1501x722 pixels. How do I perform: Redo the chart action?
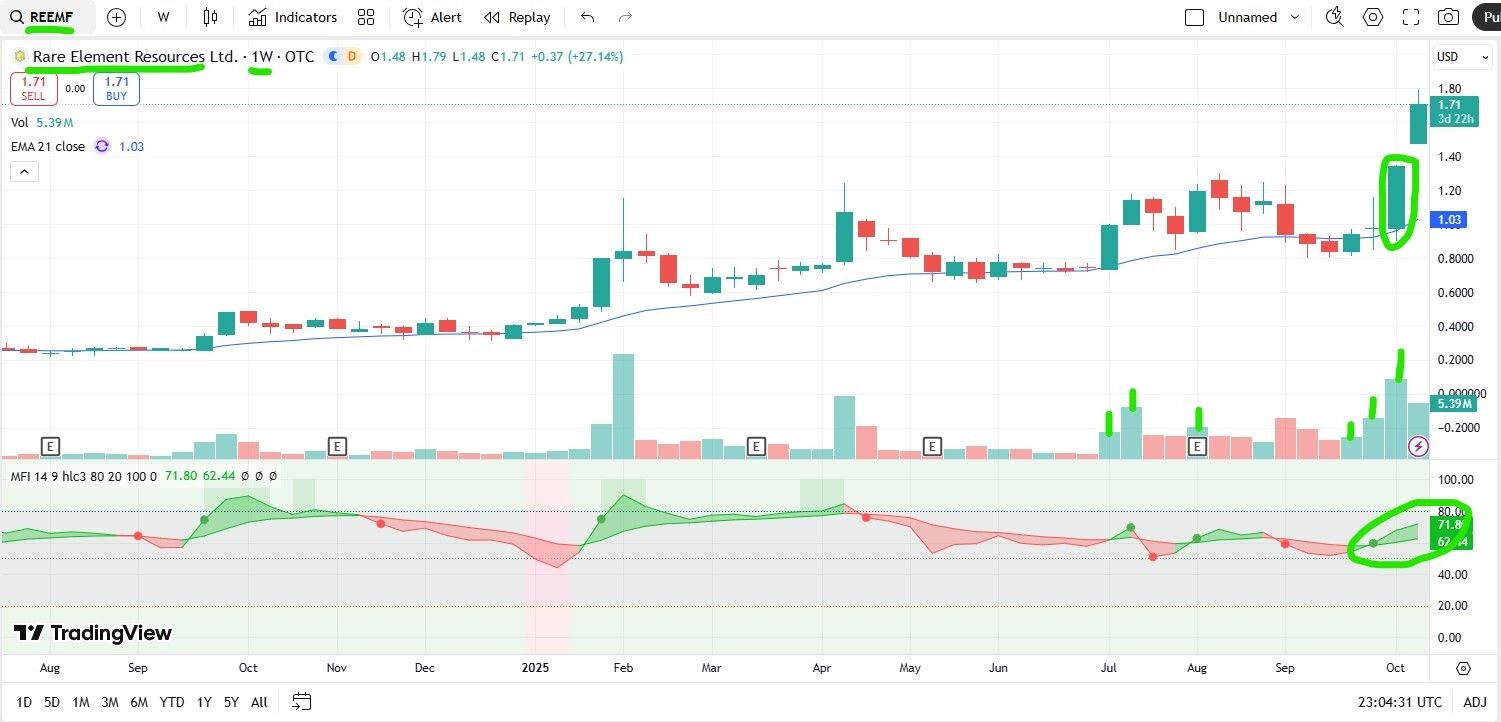(x=626, y=17)
